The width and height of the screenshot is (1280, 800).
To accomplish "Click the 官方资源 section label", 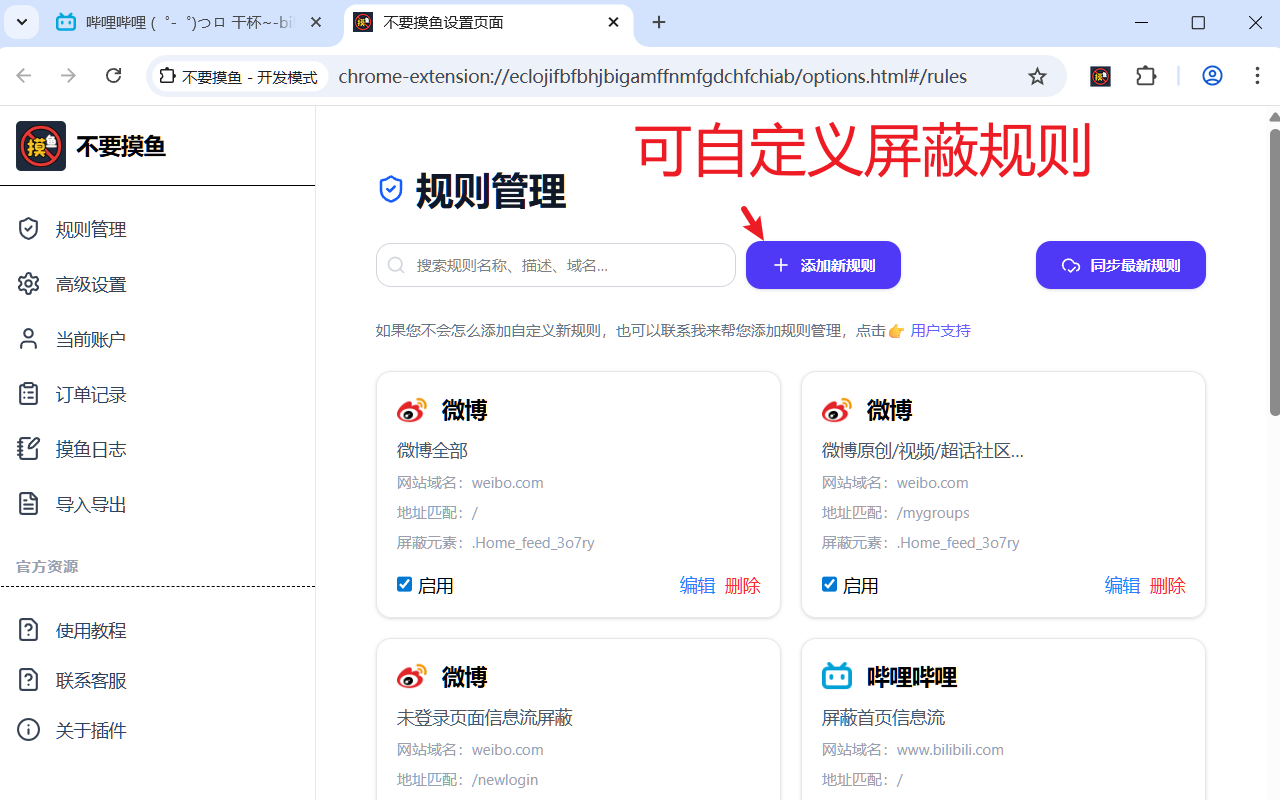I will click(x=47, y=566).
